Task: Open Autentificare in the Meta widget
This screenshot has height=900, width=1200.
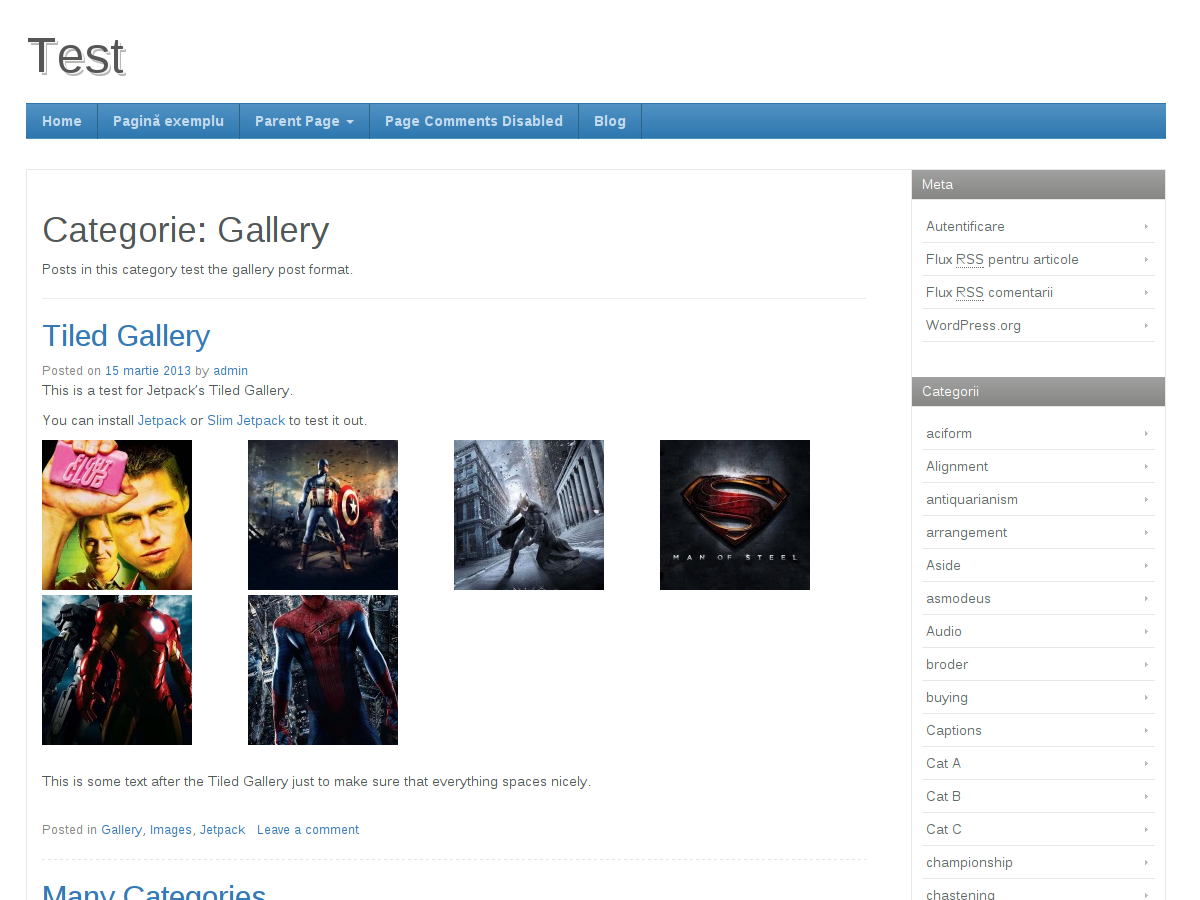Action: pyautogui.click(x=965, y=226)
